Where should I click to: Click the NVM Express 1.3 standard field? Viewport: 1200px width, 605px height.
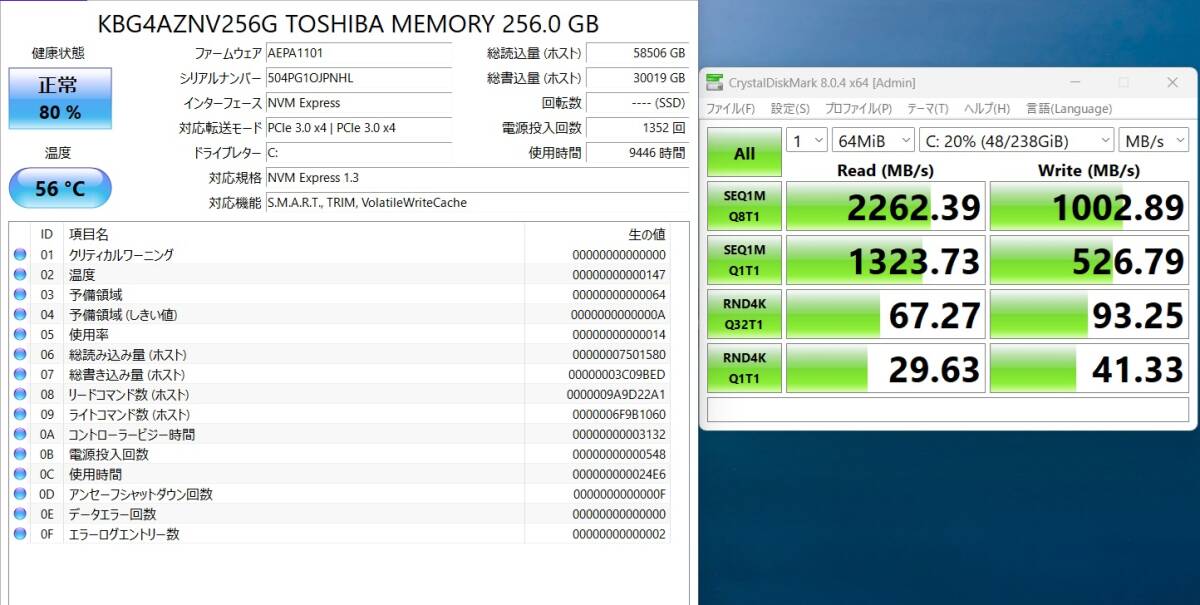pyautogui.click(x=477, y=178)
